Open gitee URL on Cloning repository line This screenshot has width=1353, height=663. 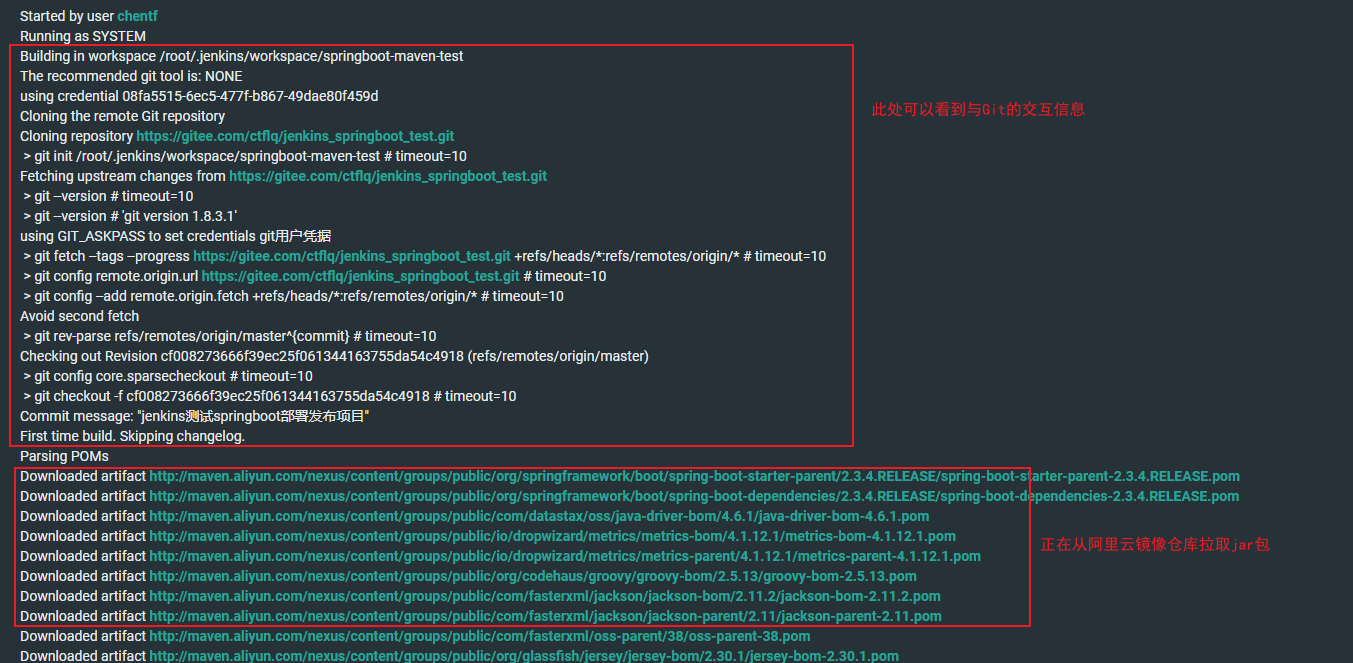click(x=295, y=136)
